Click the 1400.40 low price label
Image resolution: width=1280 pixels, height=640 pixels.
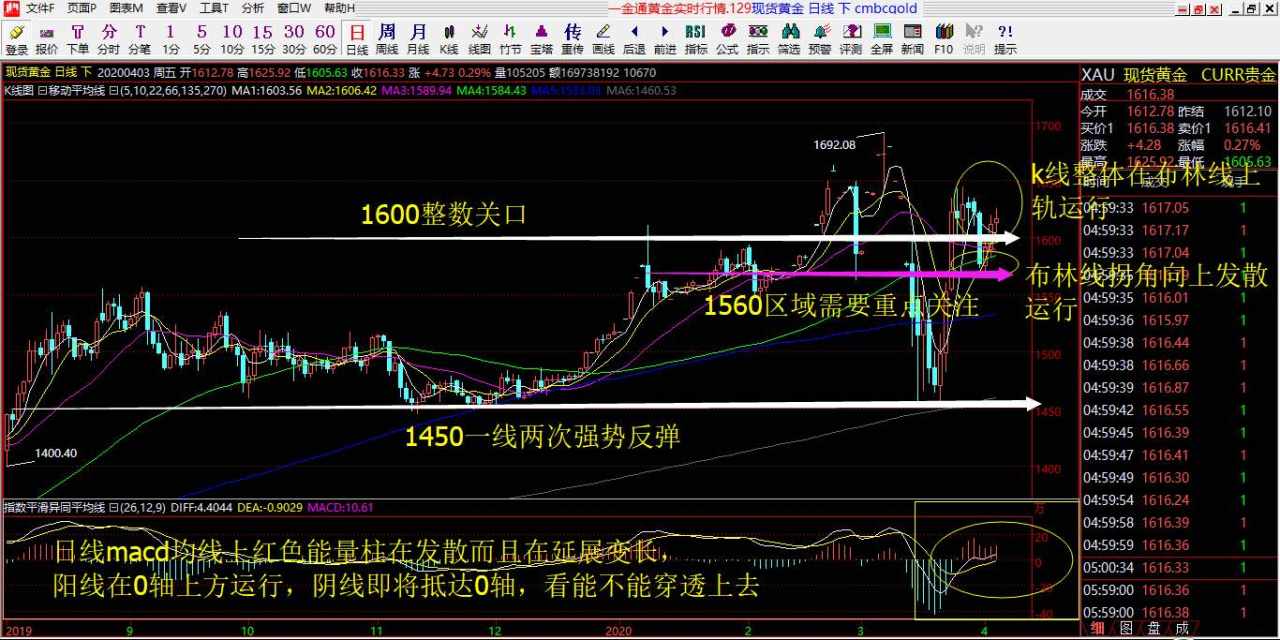coord(55,453)
